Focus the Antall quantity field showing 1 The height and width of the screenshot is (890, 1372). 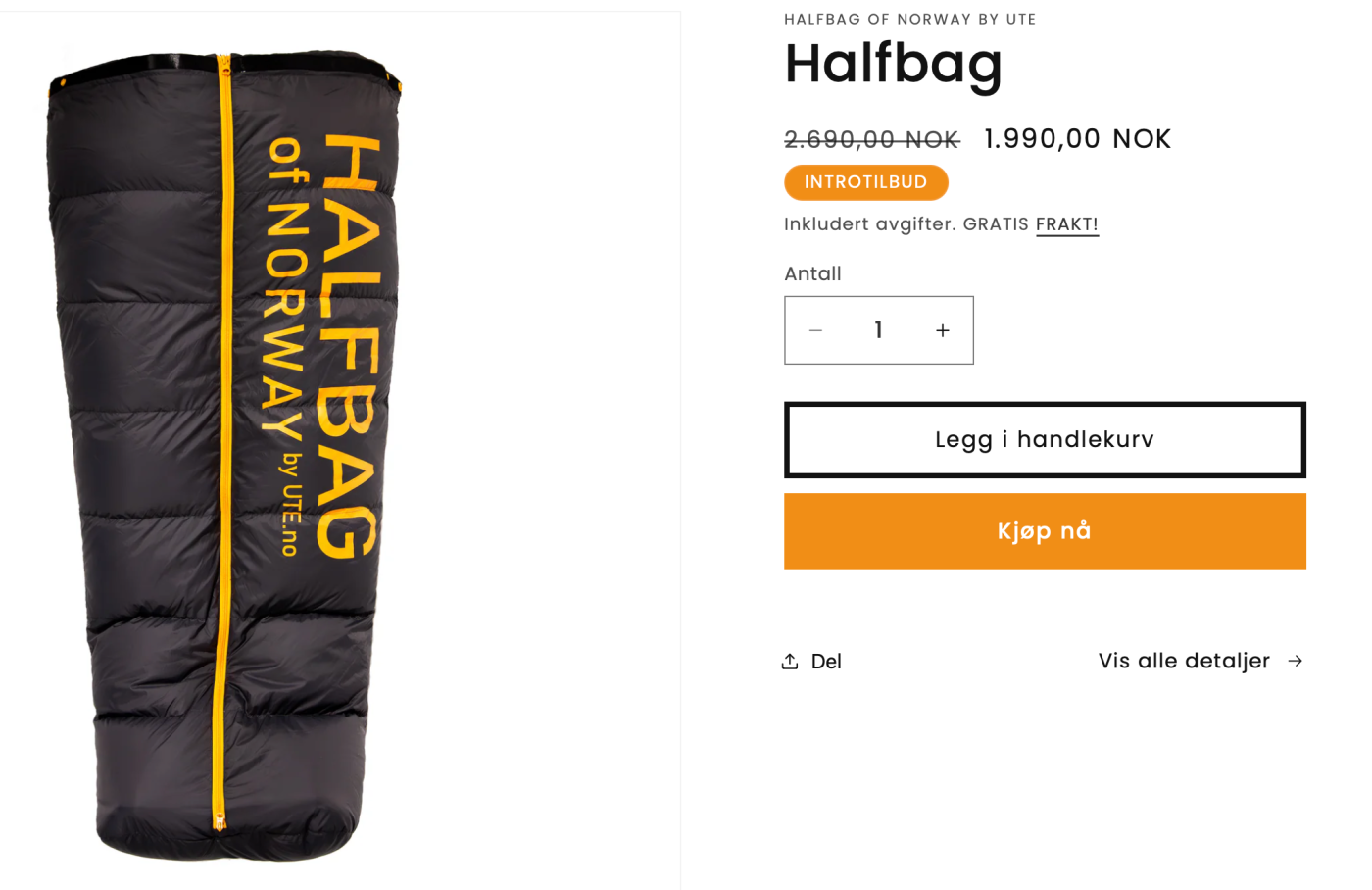click(879, 330)
